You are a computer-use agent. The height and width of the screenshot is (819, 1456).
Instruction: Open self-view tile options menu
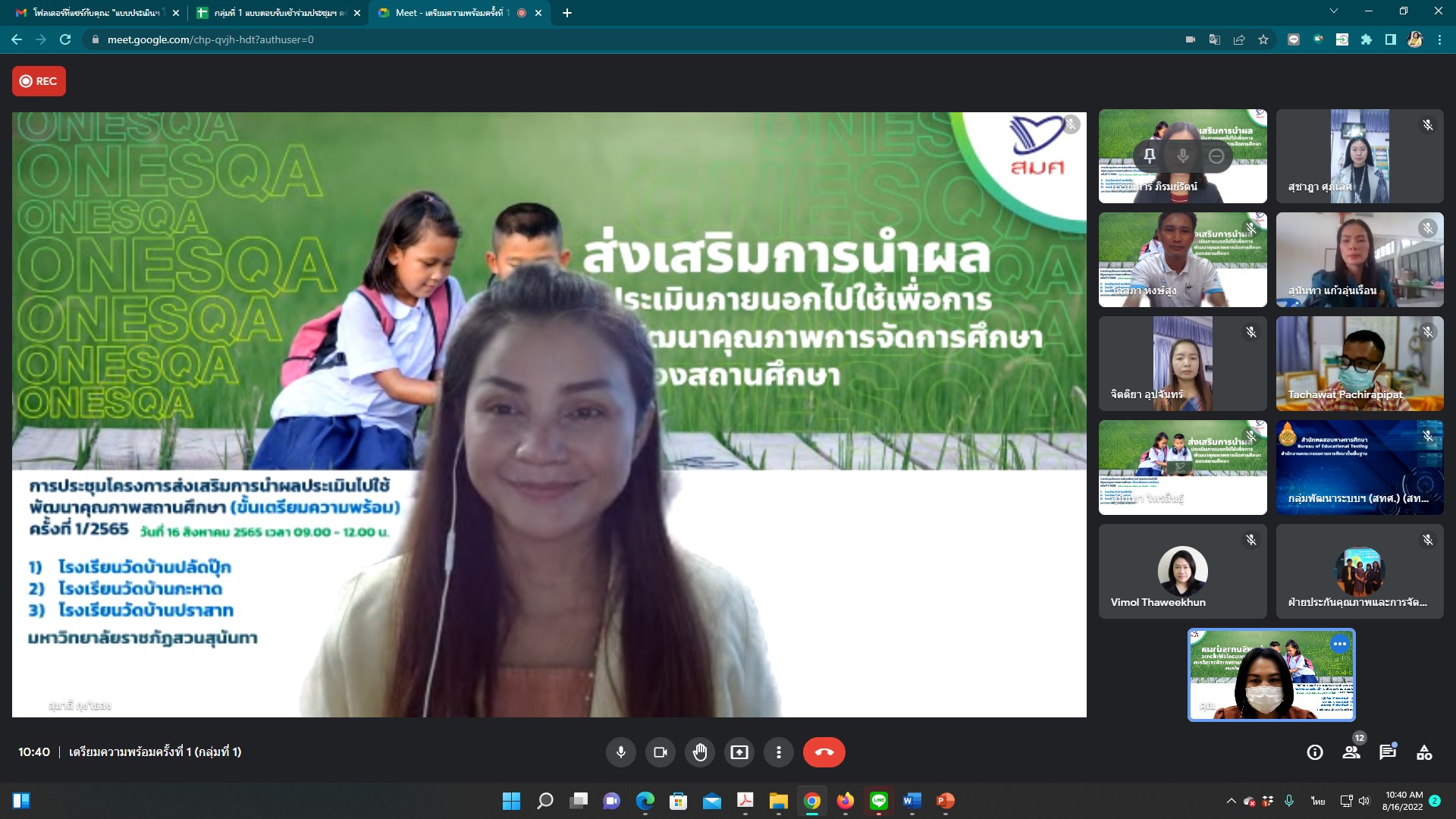(x=1340, y=644)
